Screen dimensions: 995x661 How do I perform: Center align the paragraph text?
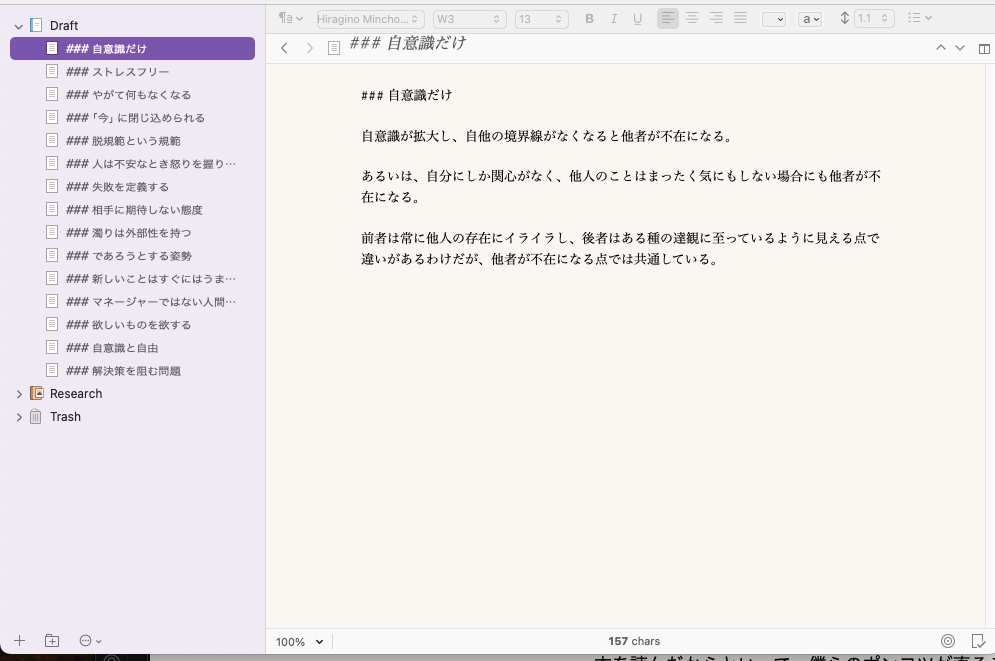pyautogui.click(x=691, y=18)
